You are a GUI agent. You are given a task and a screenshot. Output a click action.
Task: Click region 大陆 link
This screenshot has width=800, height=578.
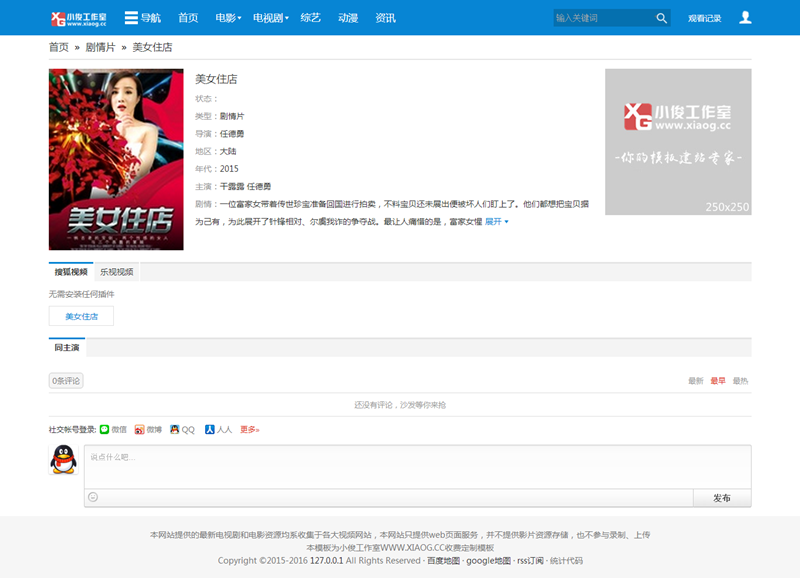point(228,151)
